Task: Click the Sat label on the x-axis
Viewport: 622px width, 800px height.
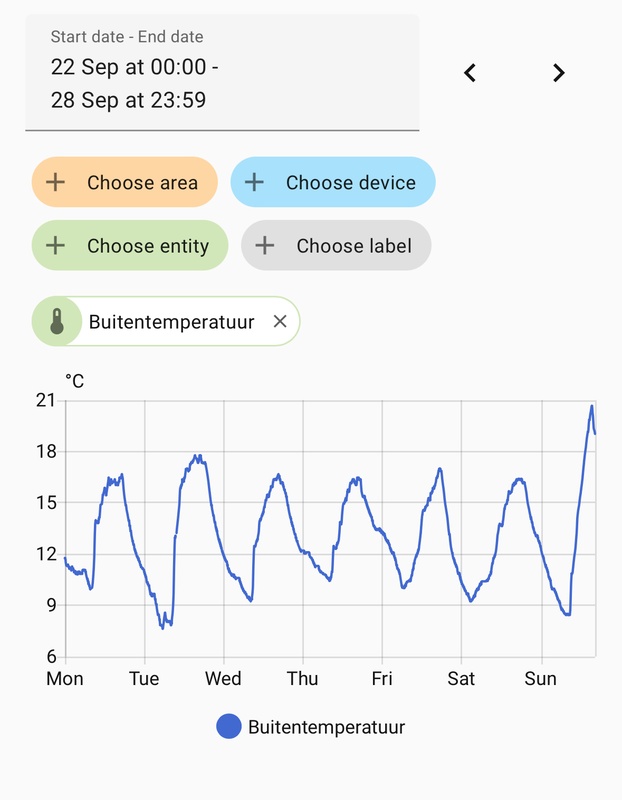Action: [461, 679]
